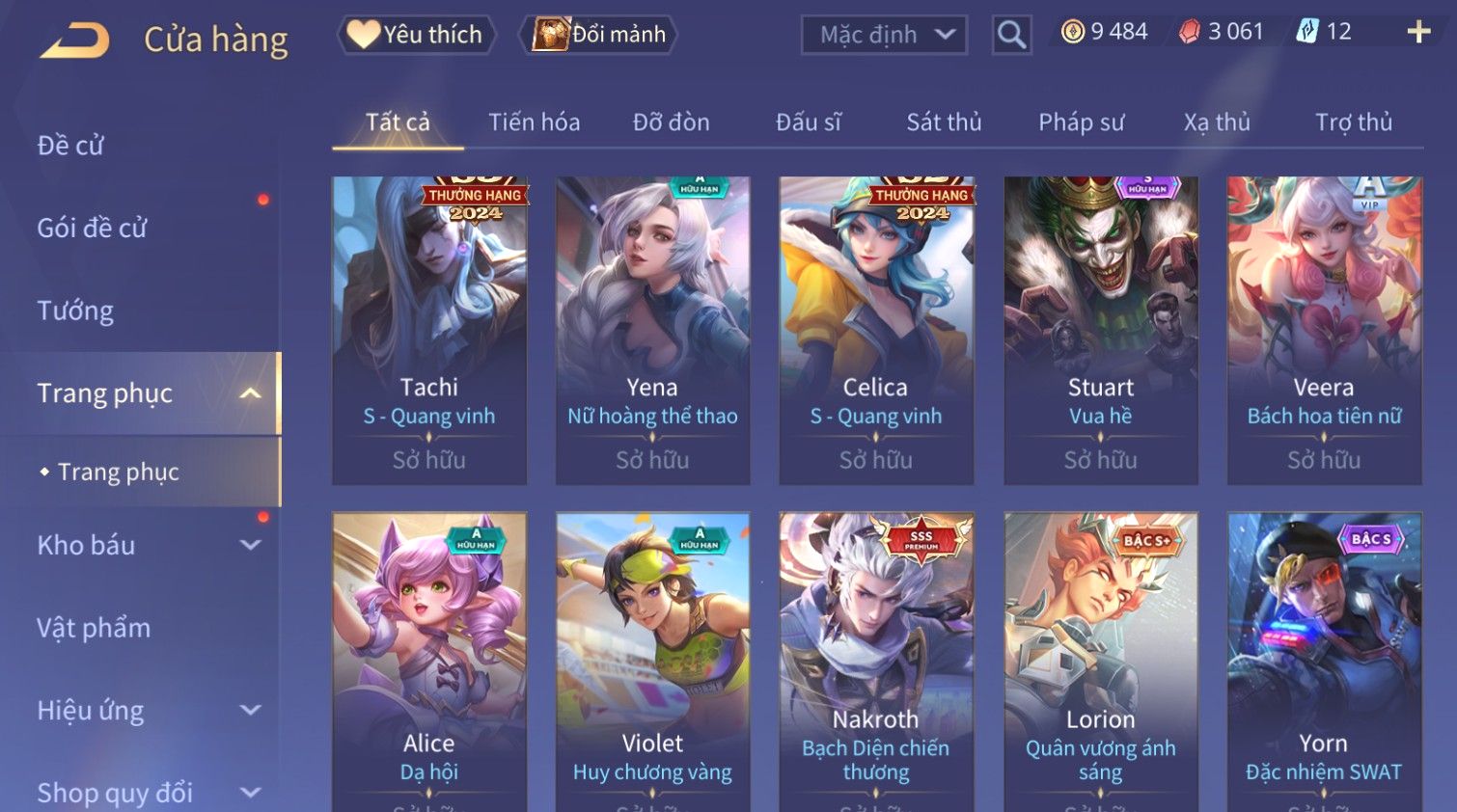Image resolution: width=1457 pixels, height=812 pixels.
Task: Open Yêu thích favorites heart button
Action: pos(416,35)
